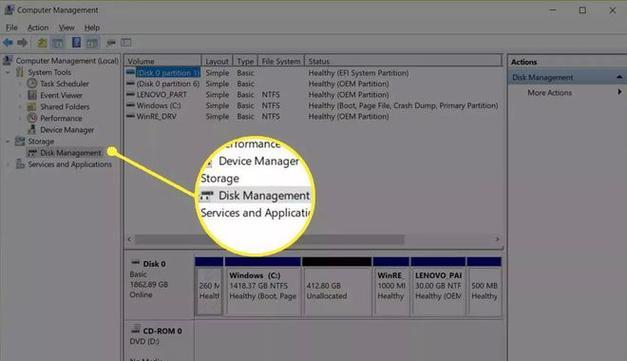This screenshot has width=627, height=361.
Task: Click the System Tools wrench icon
Action: 20,72
